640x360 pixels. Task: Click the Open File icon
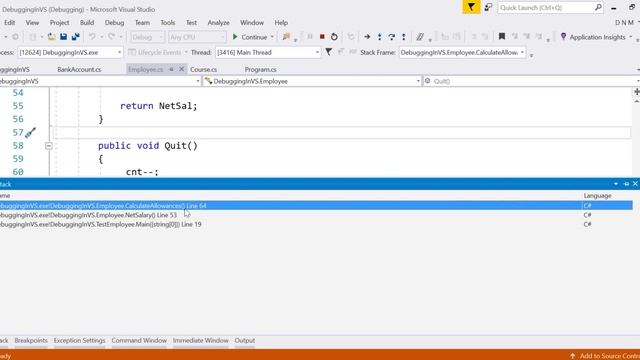[x=51, y=37]
